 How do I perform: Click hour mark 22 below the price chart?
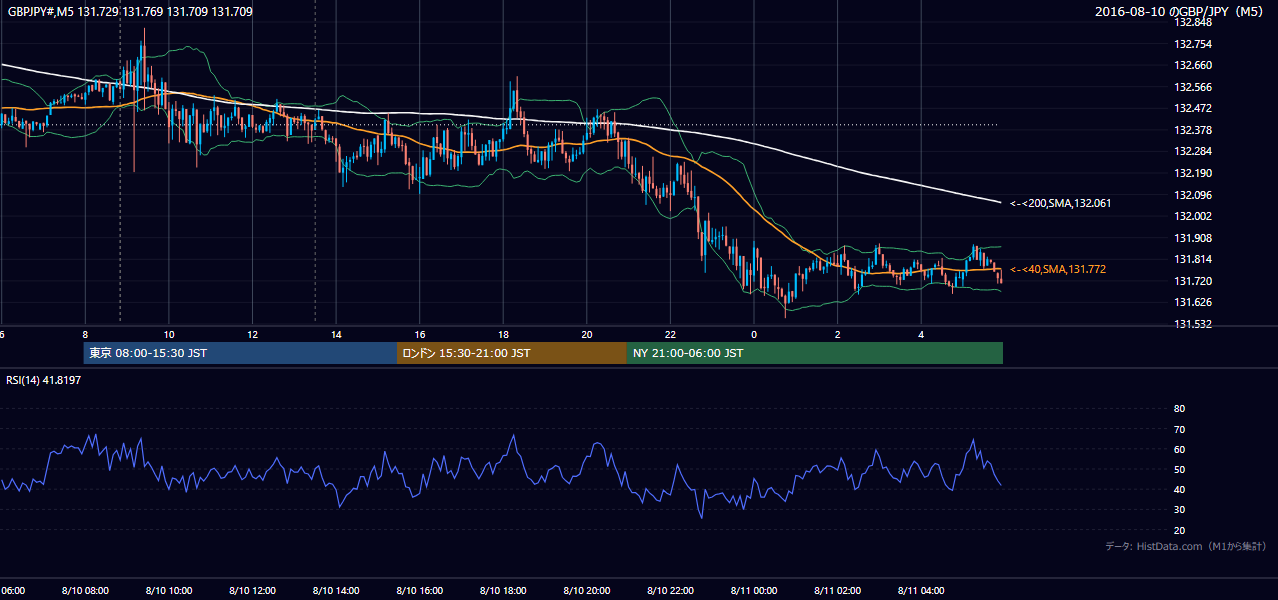coord(670,335)
